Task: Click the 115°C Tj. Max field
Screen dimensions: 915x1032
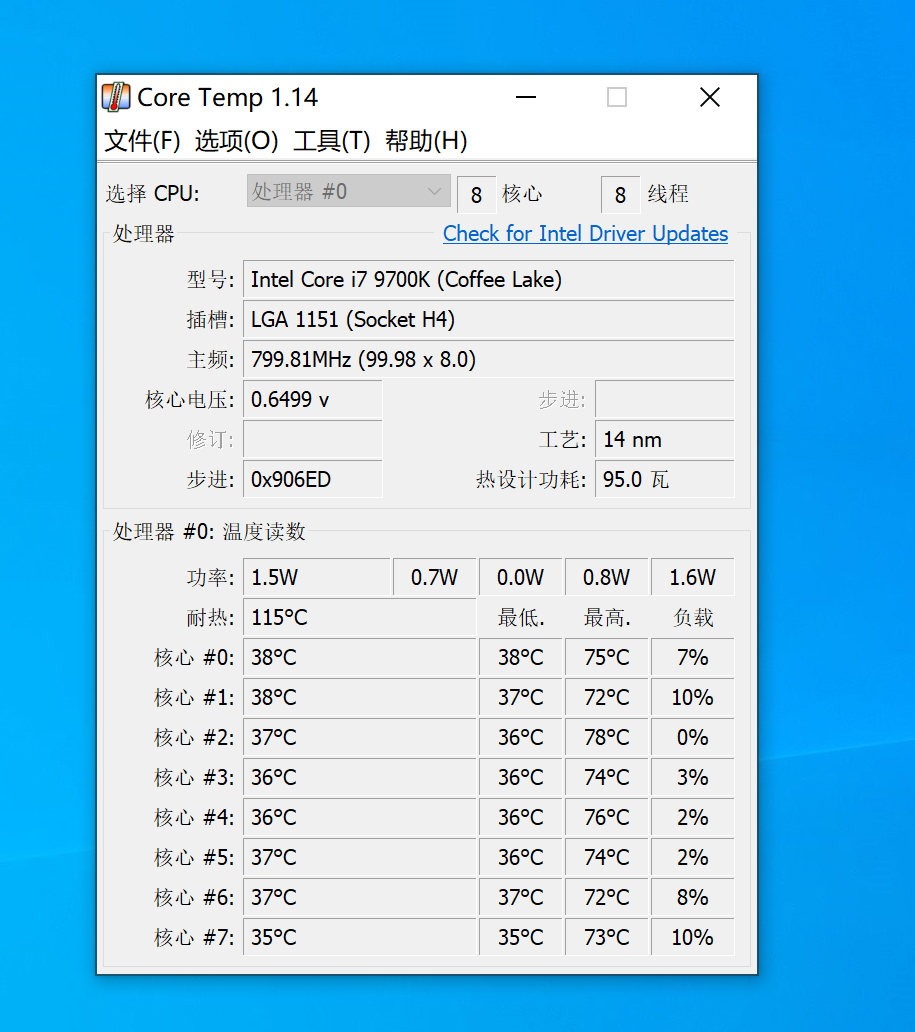Action: [x=359, y=617]
